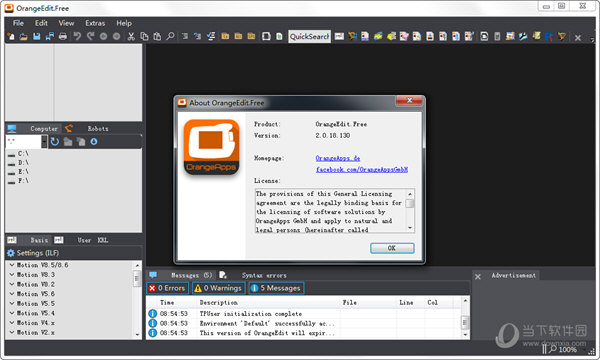Cut selection using the scissors icon
This screenshot has width=600, height=360.
[x=131, y=36]
